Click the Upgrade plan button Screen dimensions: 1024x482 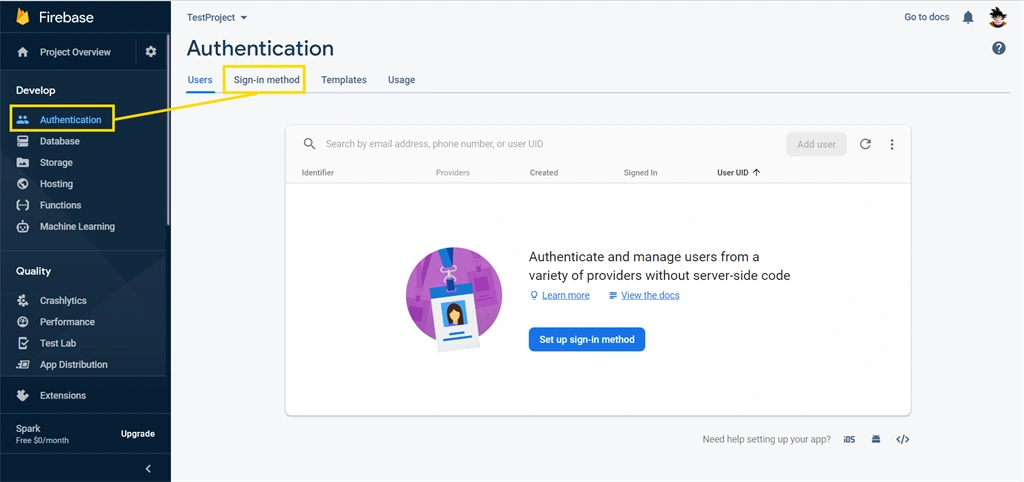click(138, 434)
